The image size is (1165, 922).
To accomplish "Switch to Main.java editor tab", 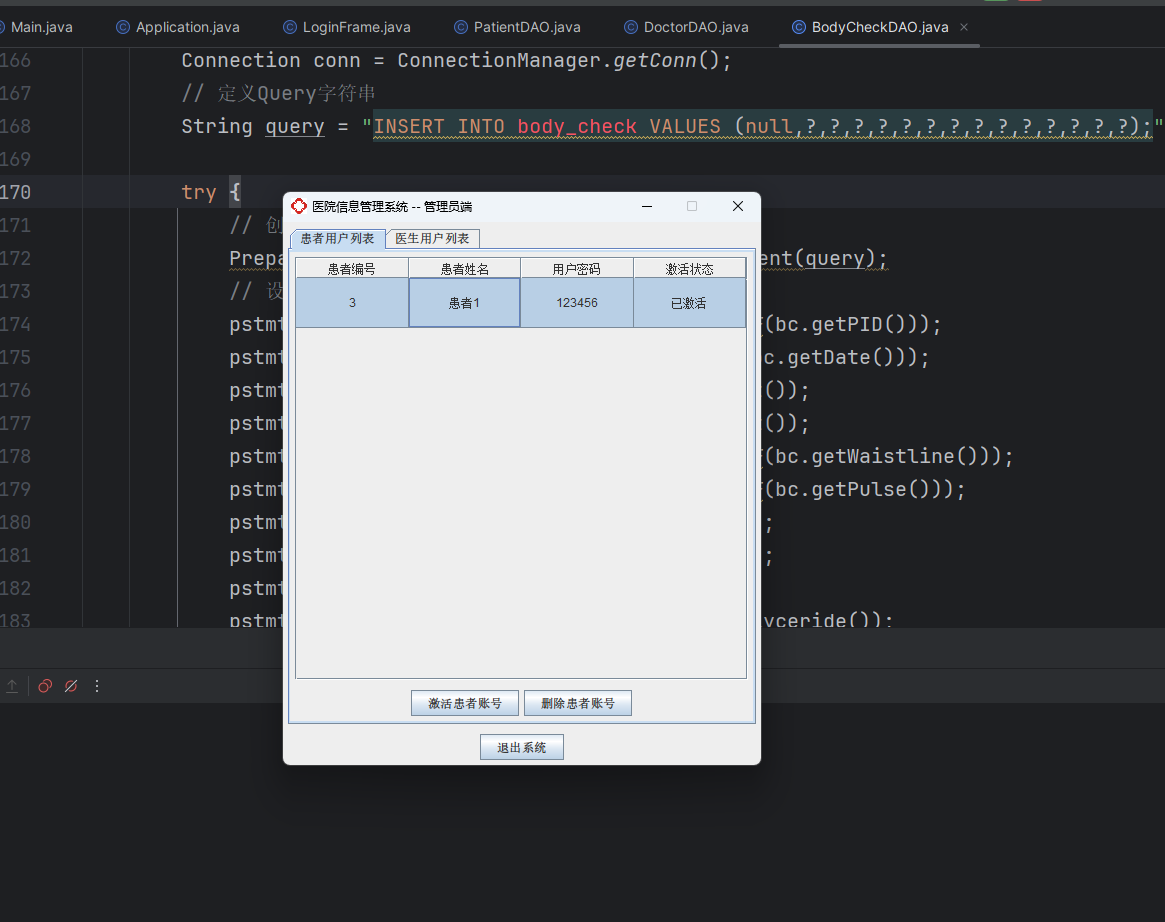I will [x=36, y=27].
